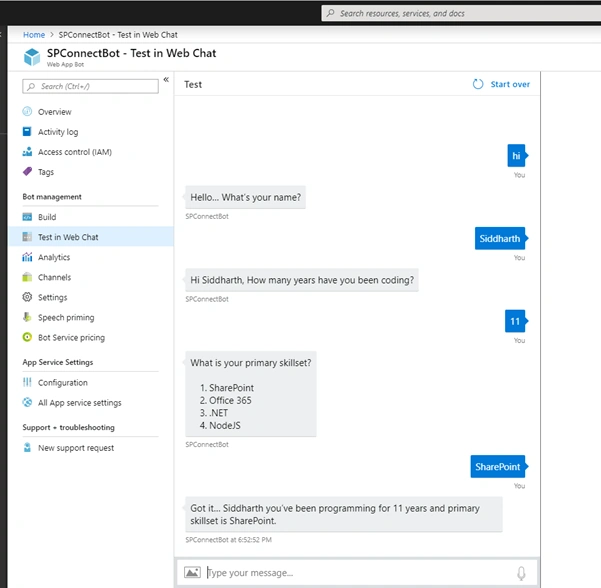Click the Speech priming icon
Viewport: 601px width, 588px height.
[27, 317]
